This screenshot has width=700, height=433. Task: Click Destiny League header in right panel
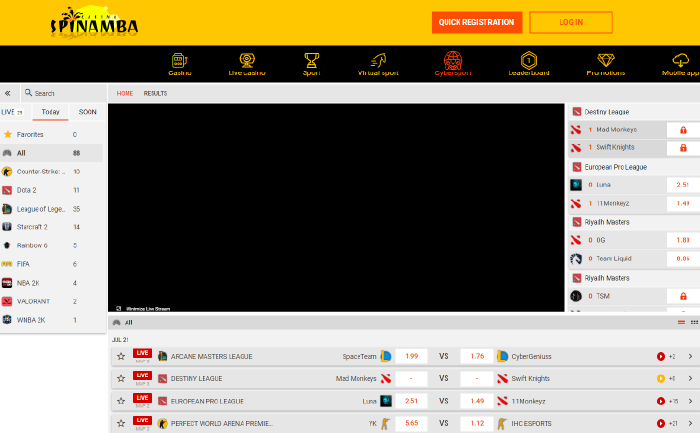click(634, 112)
